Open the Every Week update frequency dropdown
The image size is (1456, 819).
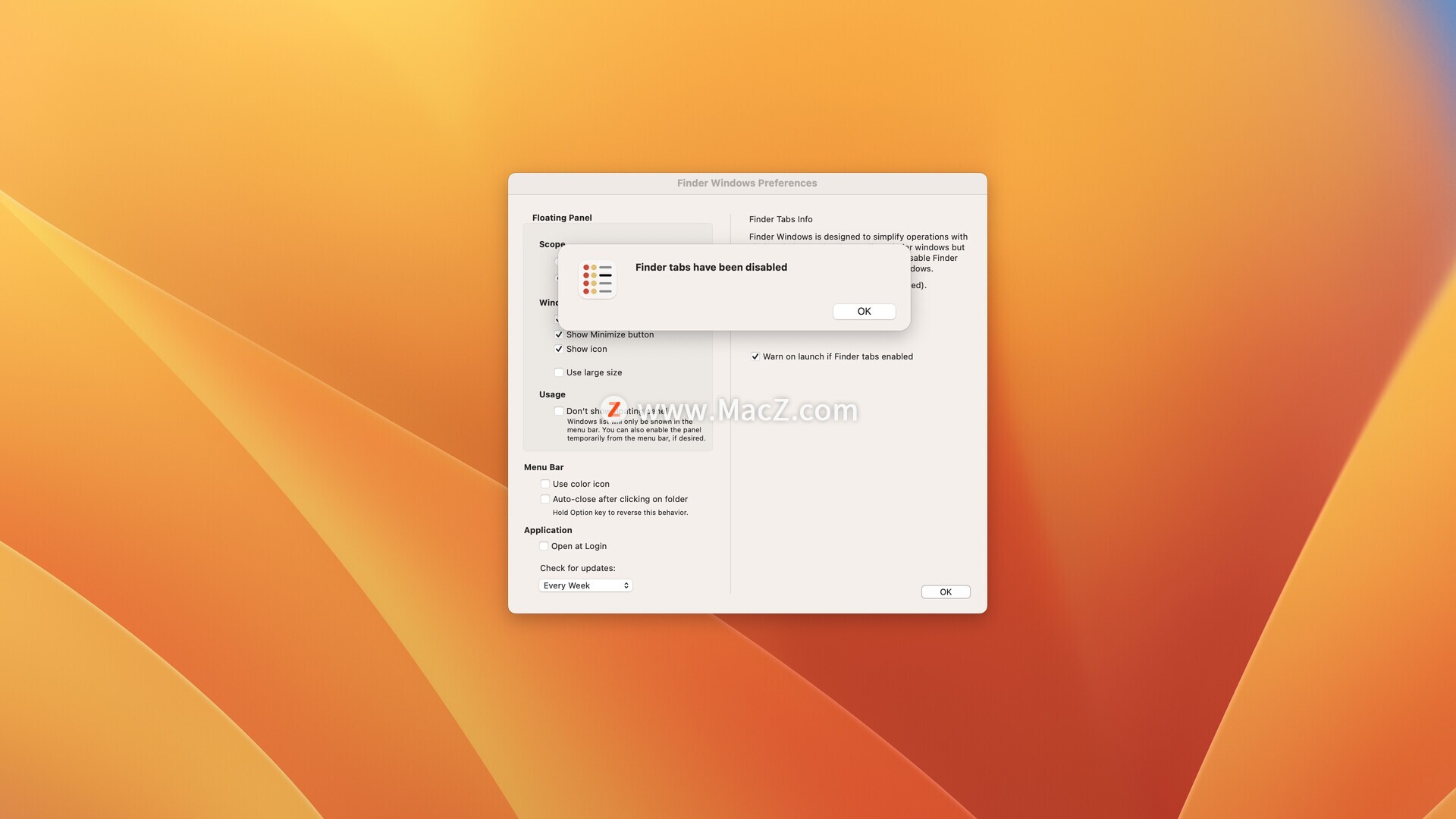tap(585, 585)
